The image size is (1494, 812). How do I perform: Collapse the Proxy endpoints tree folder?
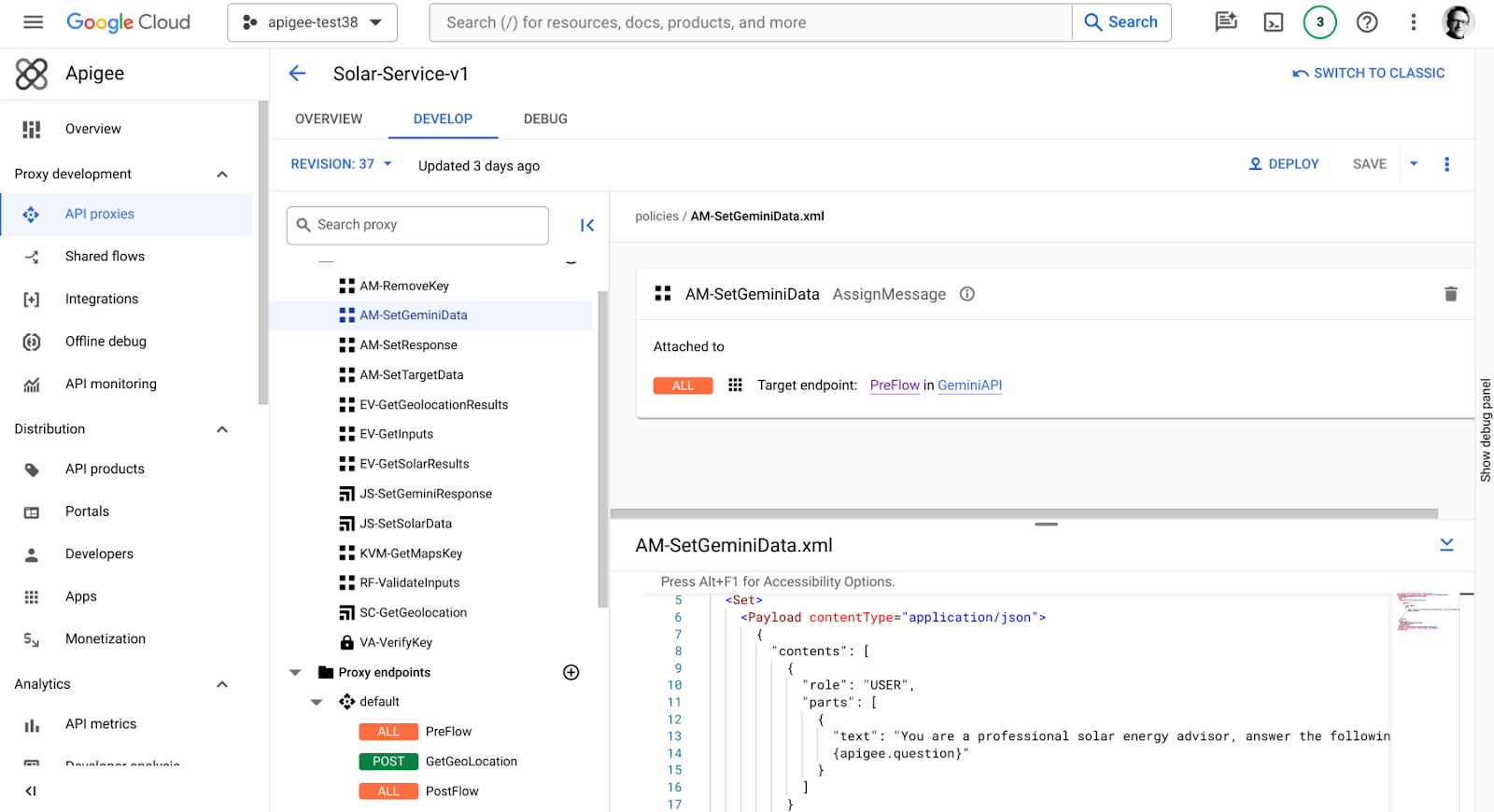pos(295,672)
